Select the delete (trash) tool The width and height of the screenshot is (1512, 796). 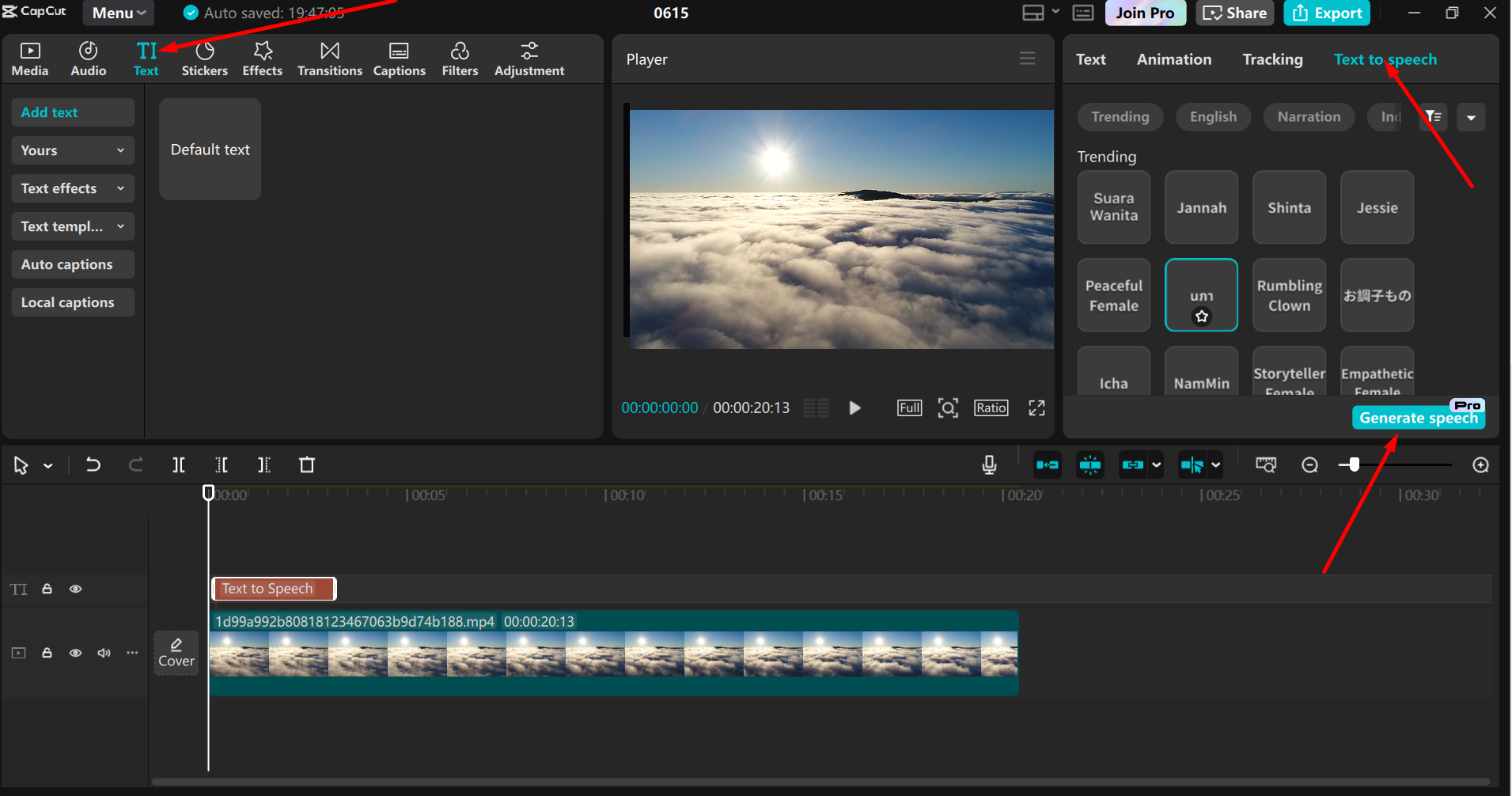pyautogui.click(x=307, y=464)
